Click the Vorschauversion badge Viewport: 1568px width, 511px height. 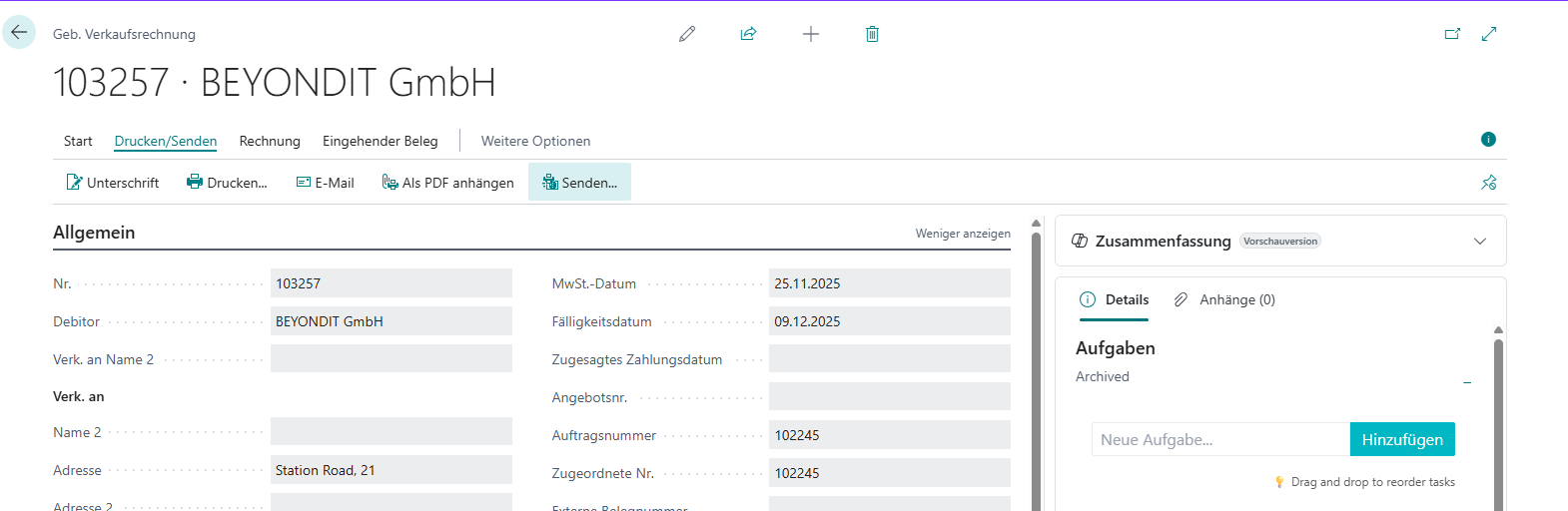coord(1280,242)
